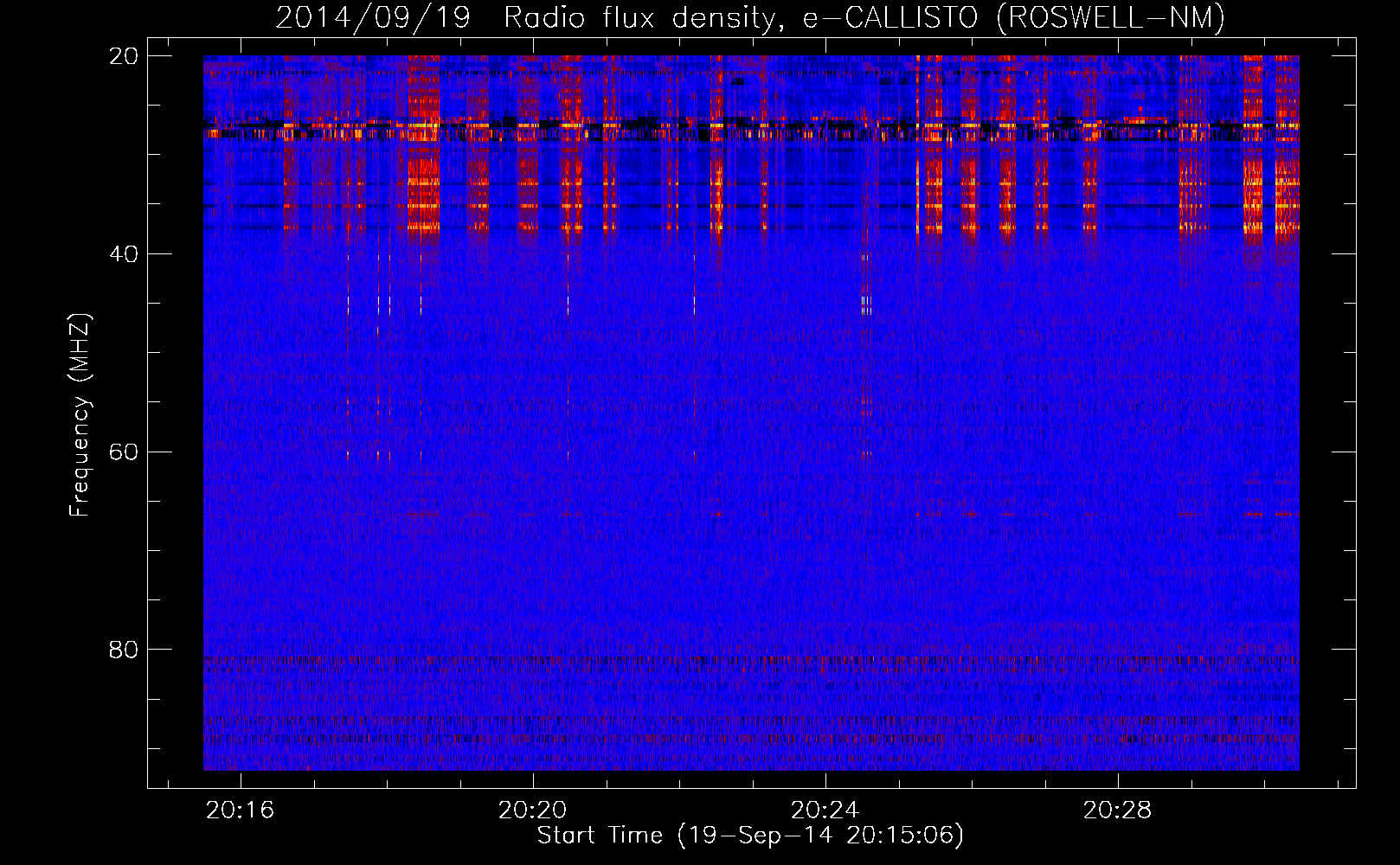
Task: Click the Frequency (MHZ) axis label
Action: [x=80, y=415]
